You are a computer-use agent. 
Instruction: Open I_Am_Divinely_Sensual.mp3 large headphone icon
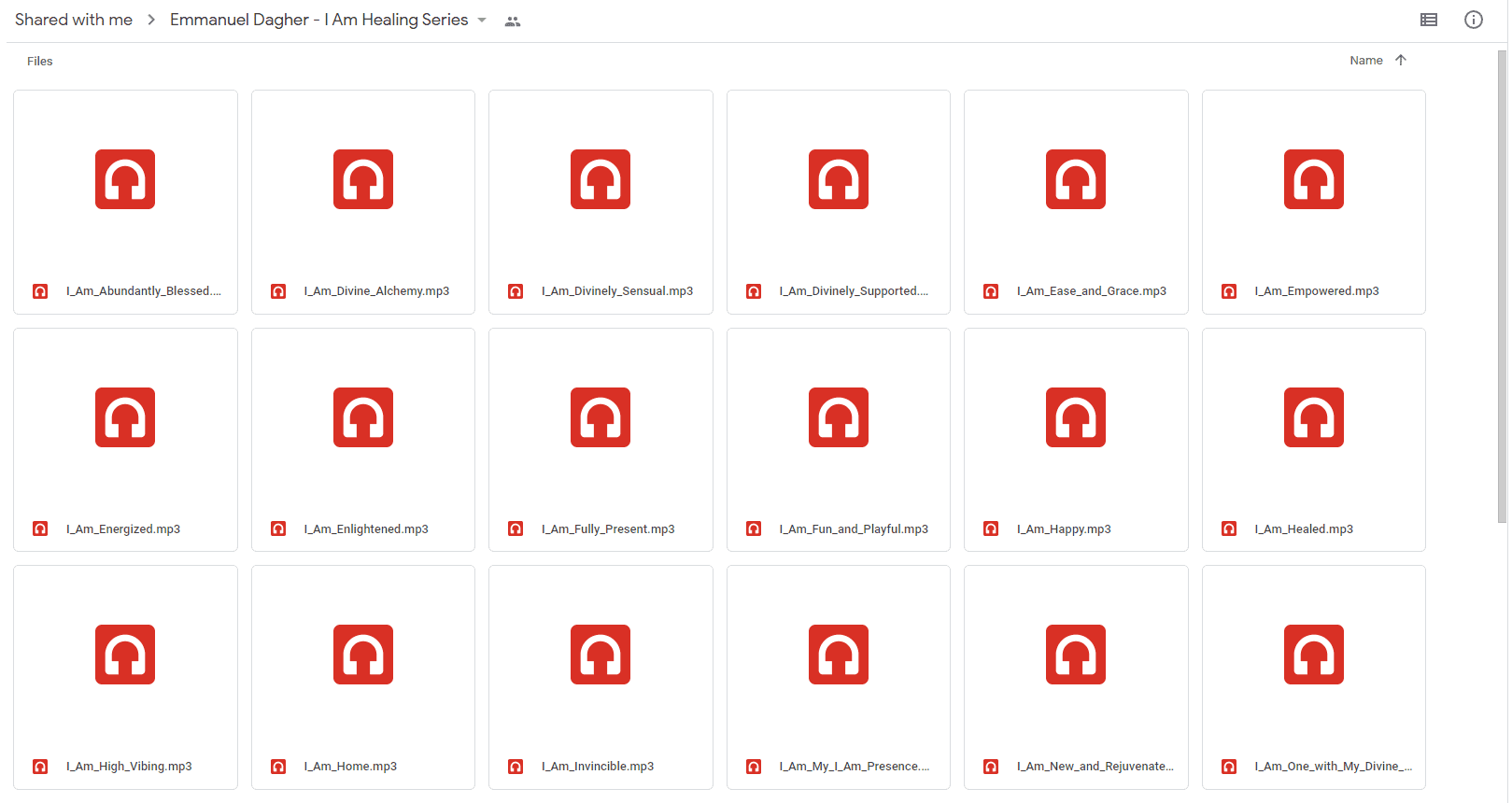point(601,179)
